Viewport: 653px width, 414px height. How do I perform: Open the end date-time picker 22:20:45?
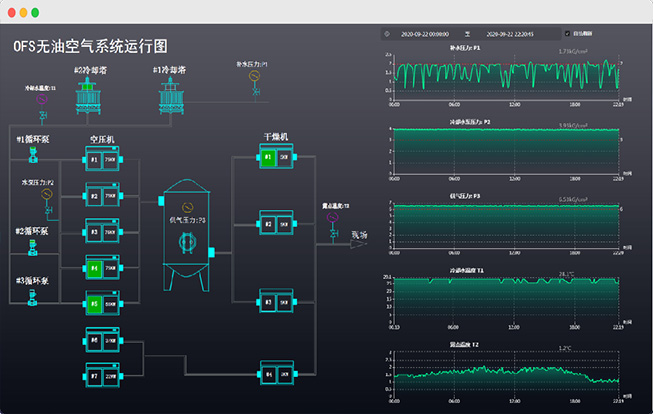(510, 33)
